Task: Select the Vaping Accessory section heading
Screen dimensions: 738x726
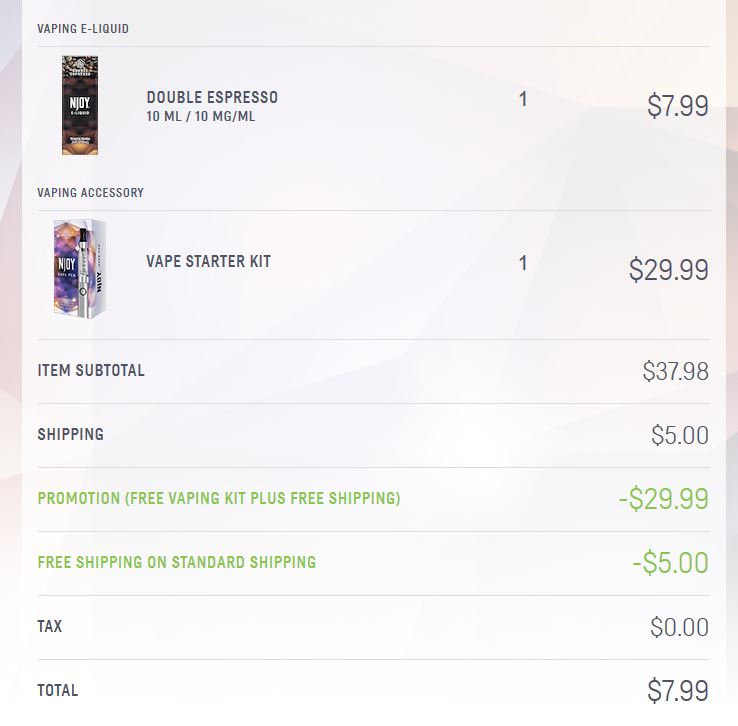Action: [x=90, y=192]
